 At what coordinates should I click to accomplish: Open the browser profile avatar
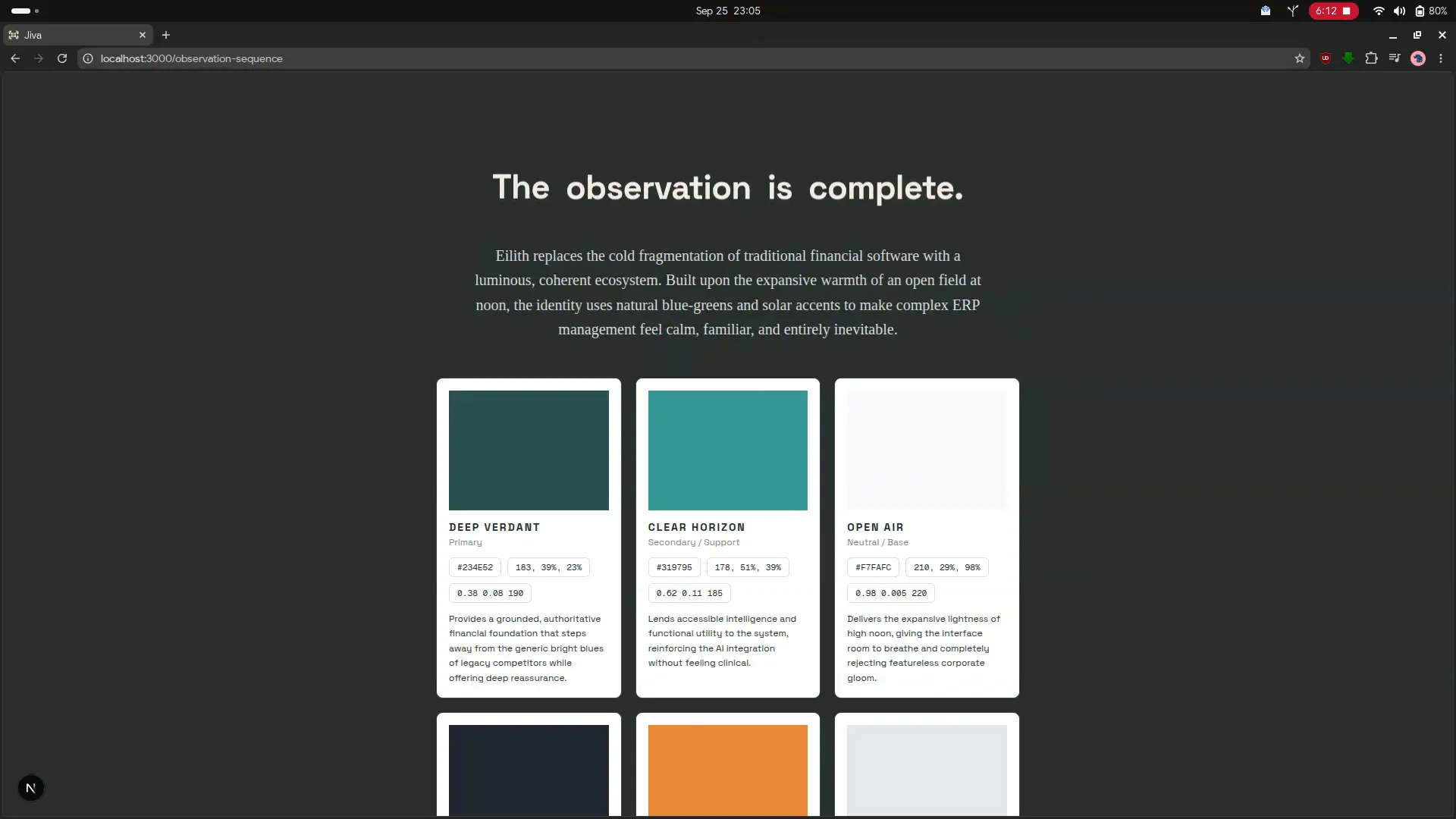tap(1418, 58)
